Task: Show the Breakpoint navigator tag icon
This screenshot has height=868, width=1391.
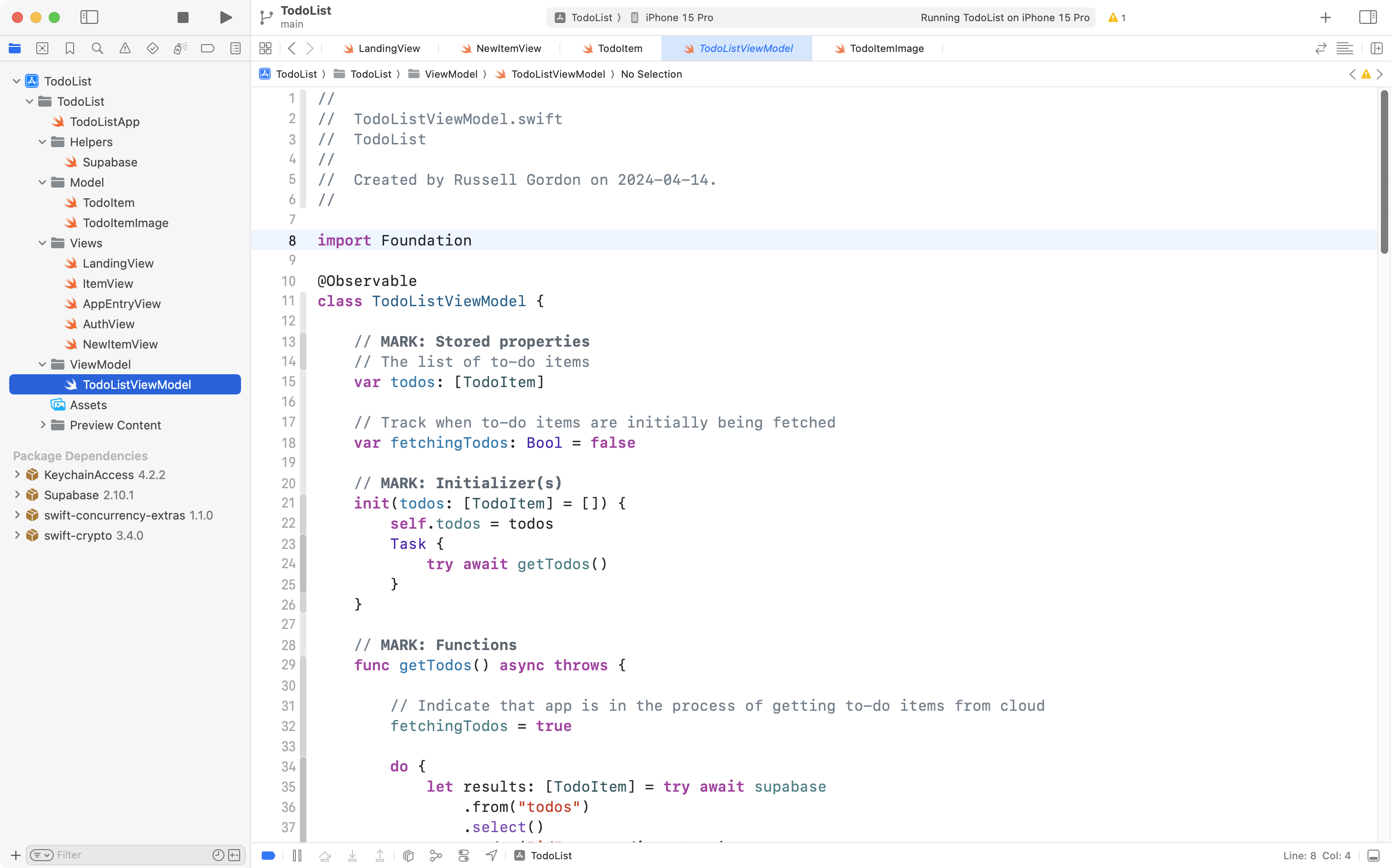Action: pos(208,48)
